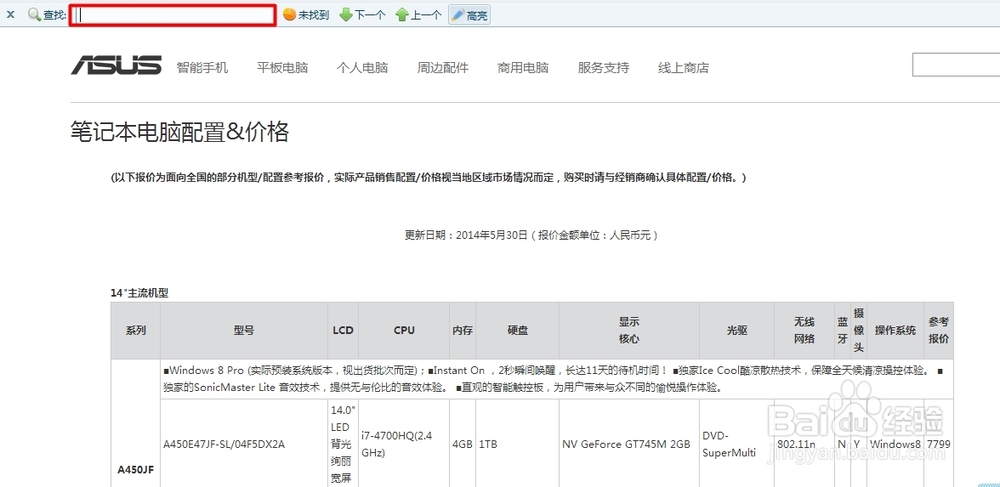Click the Windows8 operating system cell

click(895, 444)
